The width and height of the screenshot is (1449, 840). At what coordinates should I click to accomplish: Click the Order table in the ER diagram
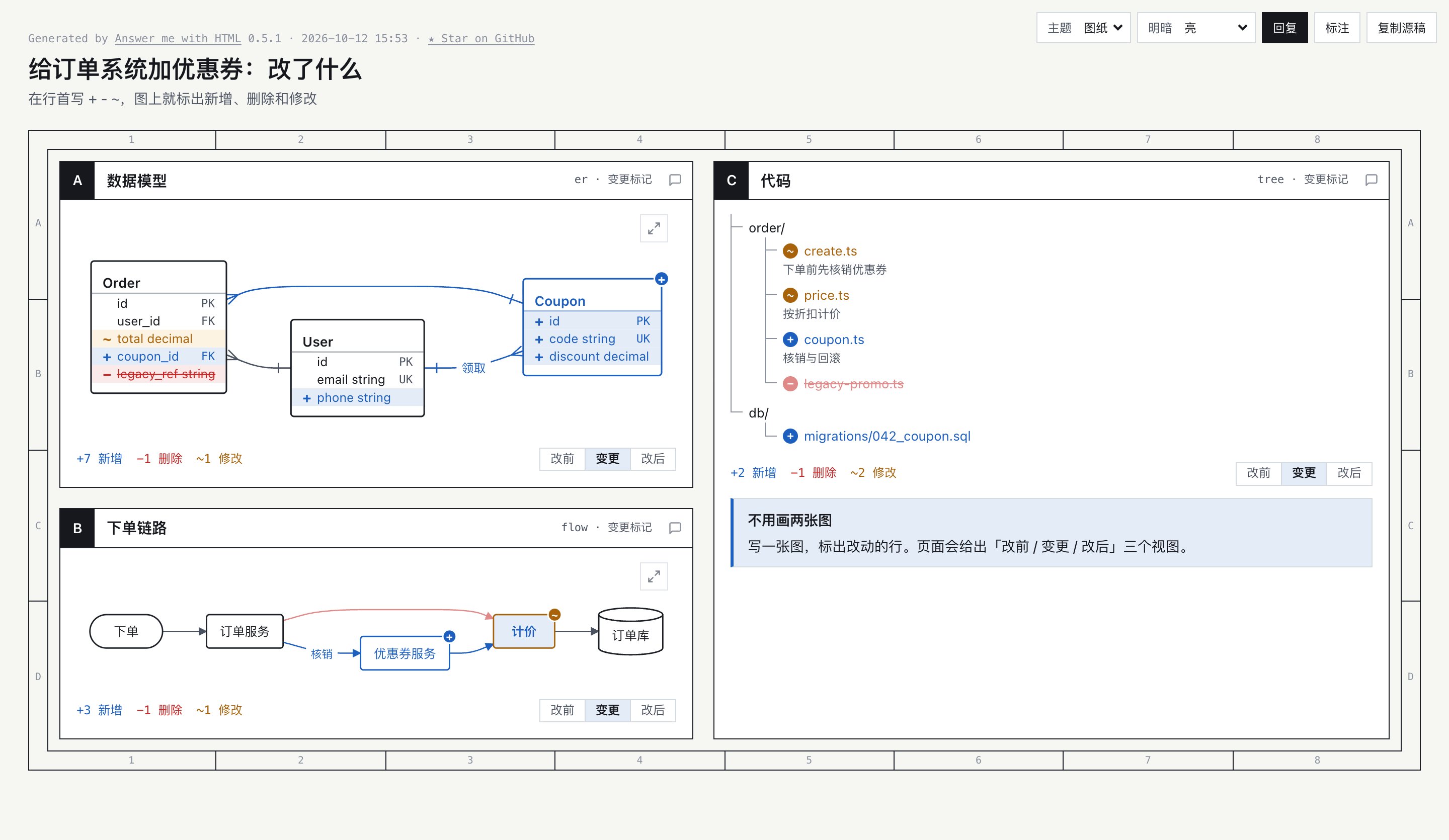pyautogui.click(x=158, y=327)
